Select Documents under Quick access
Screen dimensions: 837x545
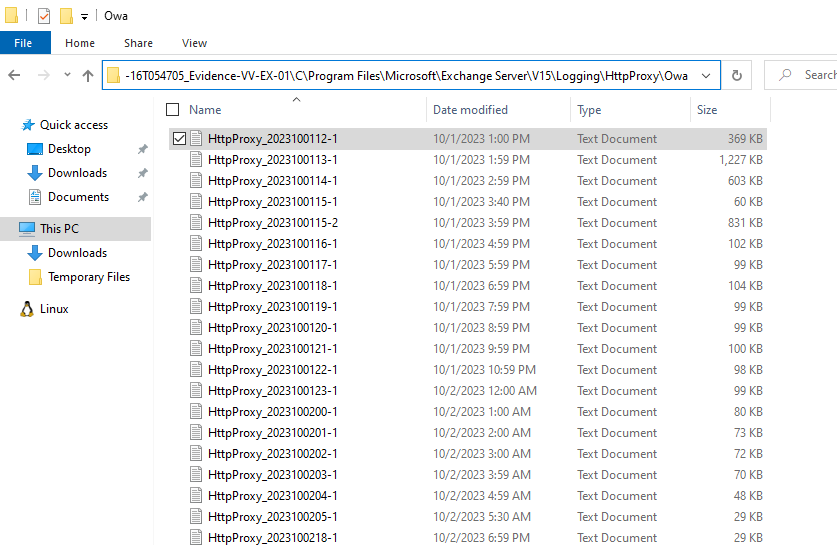tap(78, 197)
